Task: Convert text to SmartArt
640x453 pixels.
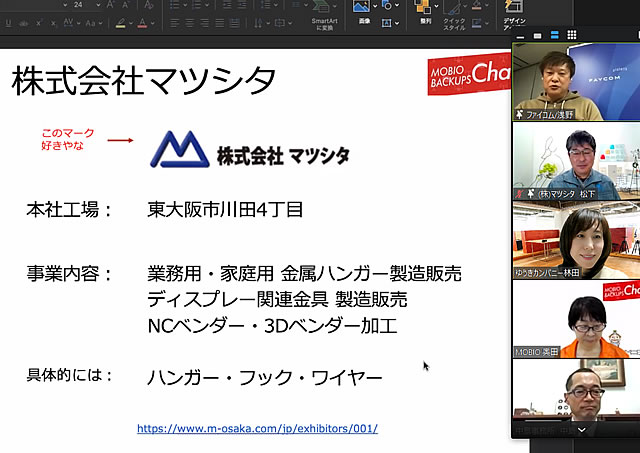Action: point(324,16)
